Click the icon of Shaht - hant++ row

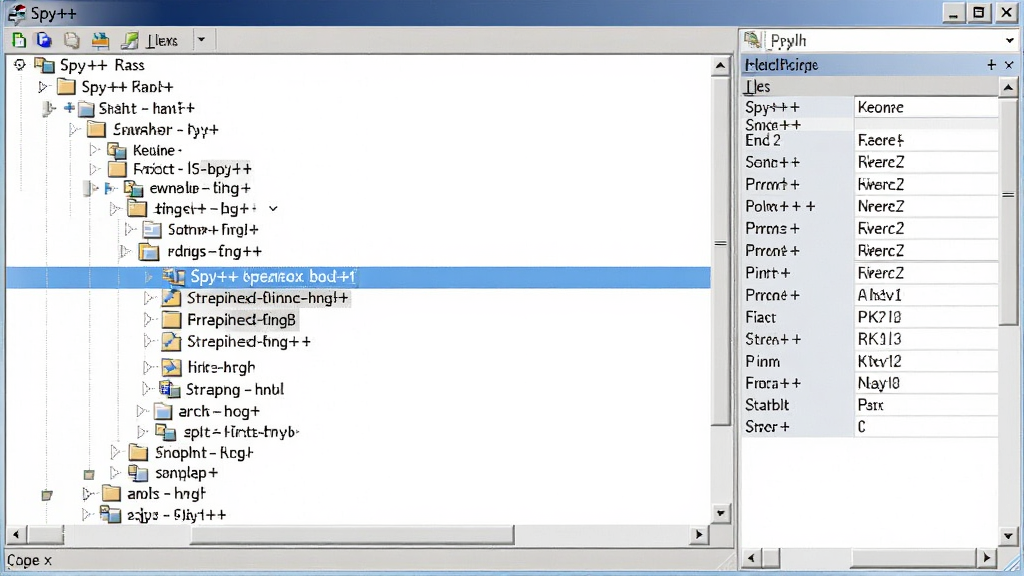pos(86,108)
